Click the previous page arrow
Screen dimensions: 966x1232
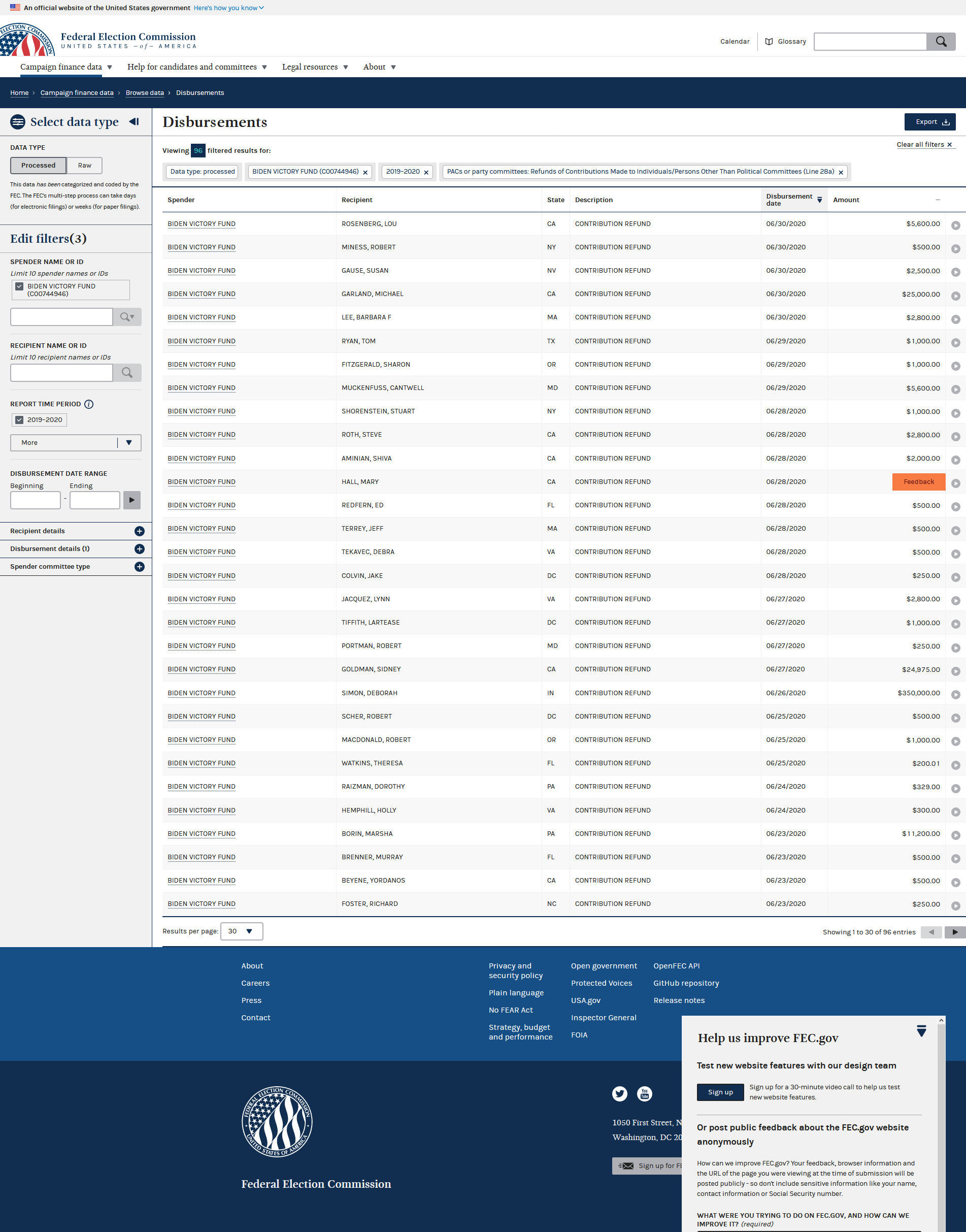click(x=931, y=932)
